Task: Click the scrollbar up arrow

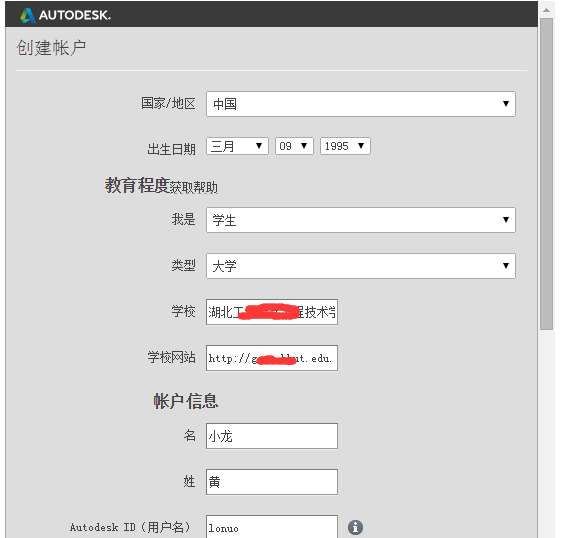Action: 547,10
